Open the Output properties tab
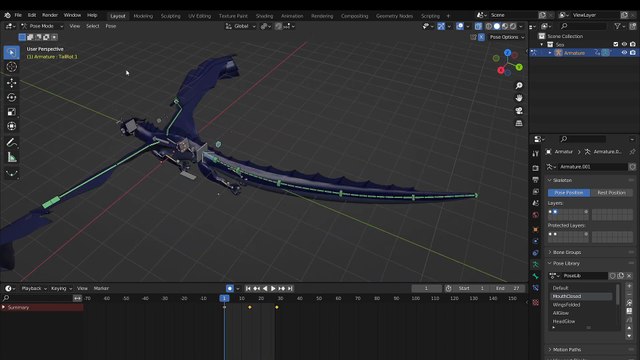 point(536,180)
